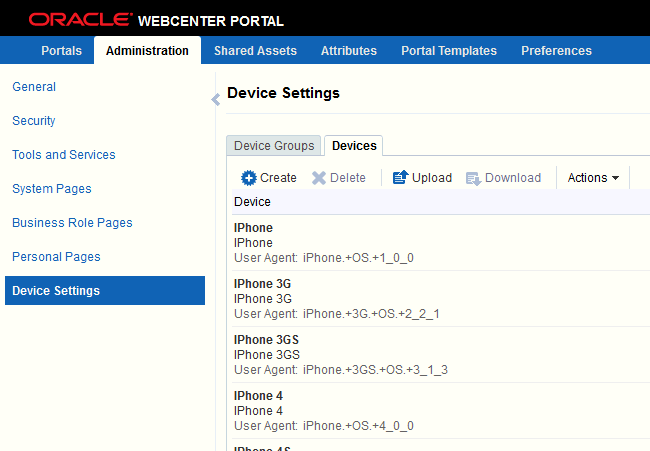Click the Upload arrow icon
Image resolution: width=650 pixels, height=451 pixels.
coord(400,177)
